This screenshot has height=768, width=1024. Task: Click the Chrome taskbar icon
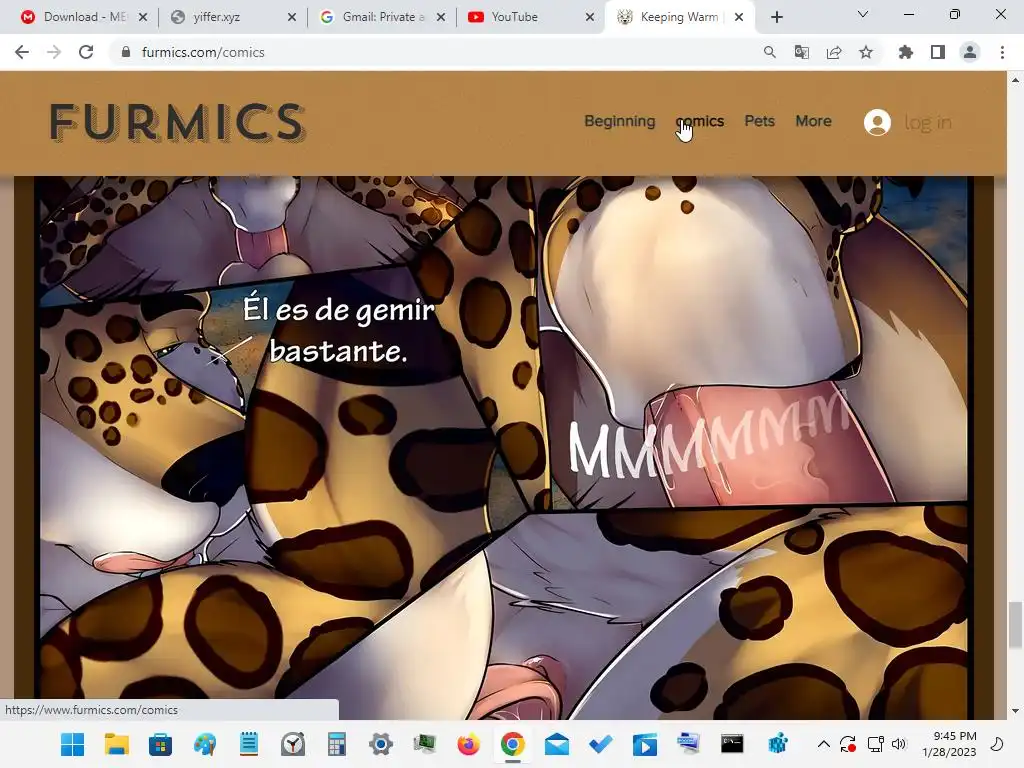(x=513, y=744)
